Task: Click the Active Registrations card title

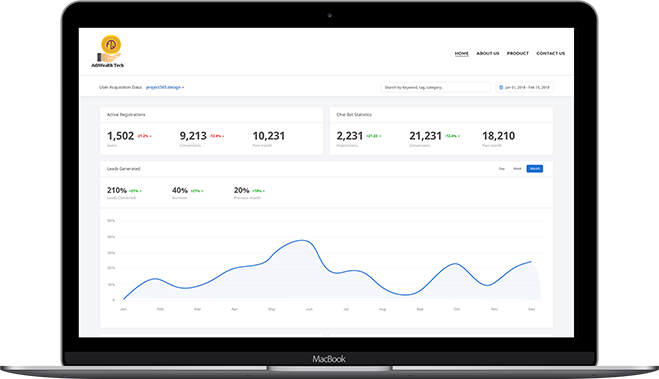Action: coord(126,115)
